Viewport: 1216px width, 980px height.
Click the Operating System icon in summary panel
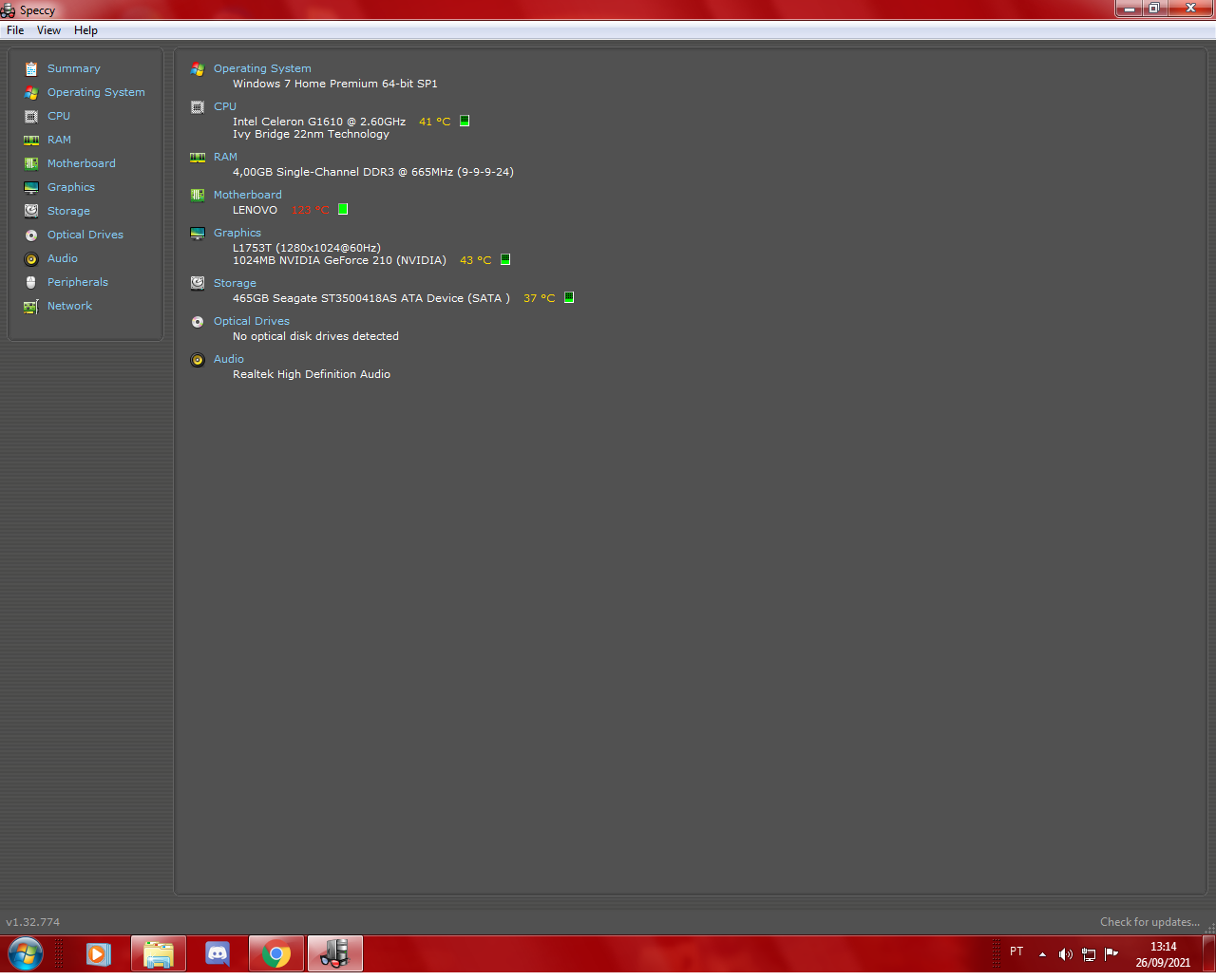point(198,68)
